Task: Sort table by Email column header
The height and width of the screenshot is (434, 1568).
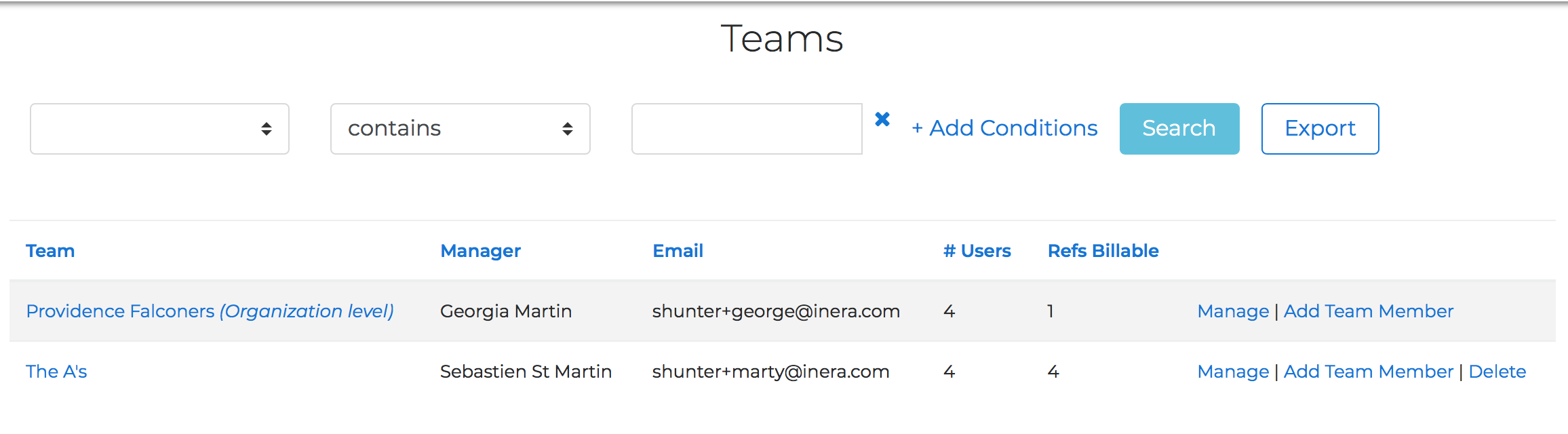Action: pyautogui.click(x=678, y=251)
